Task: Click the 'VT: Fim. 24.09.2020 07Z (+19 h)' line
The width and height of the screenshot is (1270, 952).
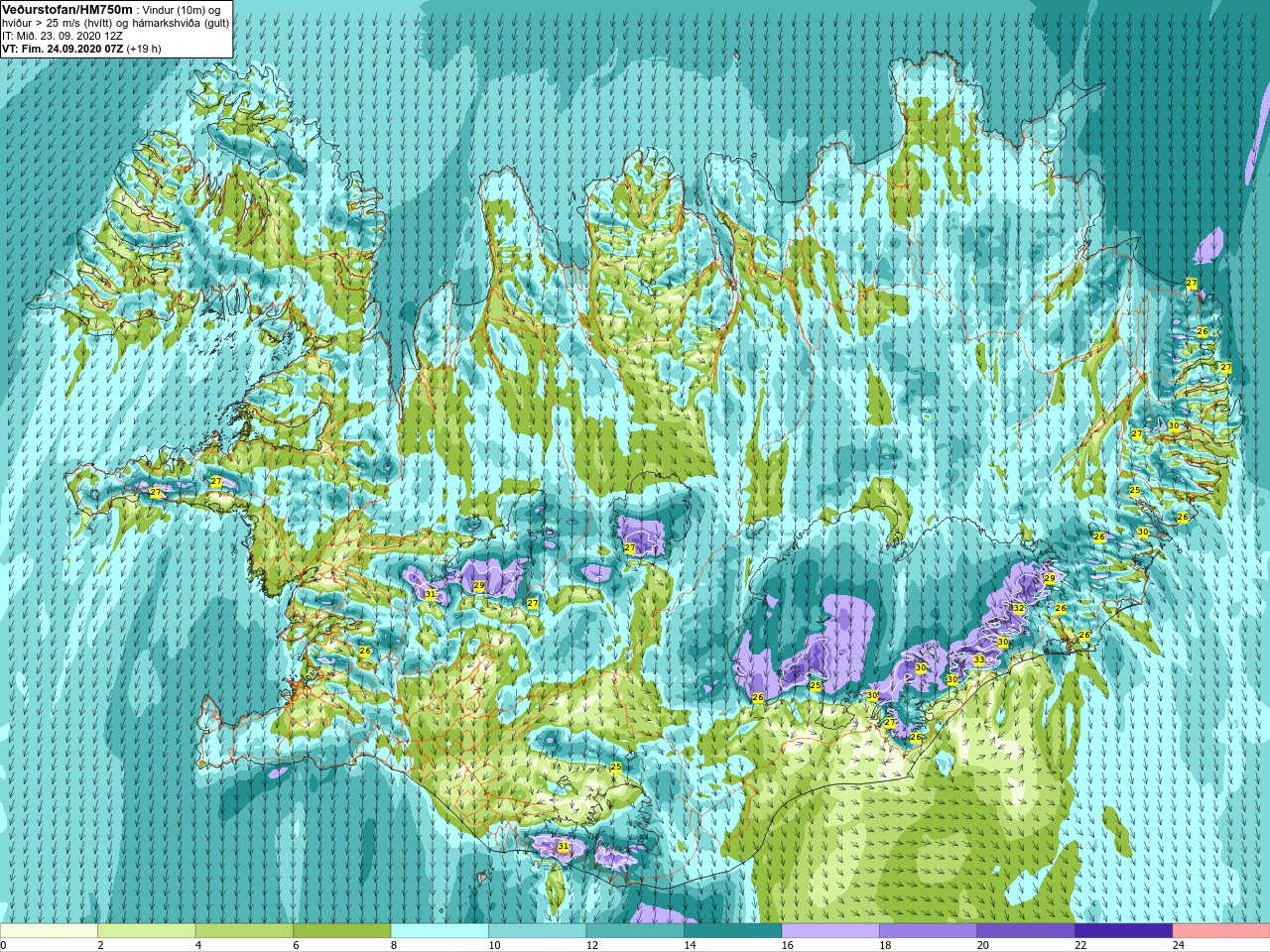Action: click(x=81, y=49)
